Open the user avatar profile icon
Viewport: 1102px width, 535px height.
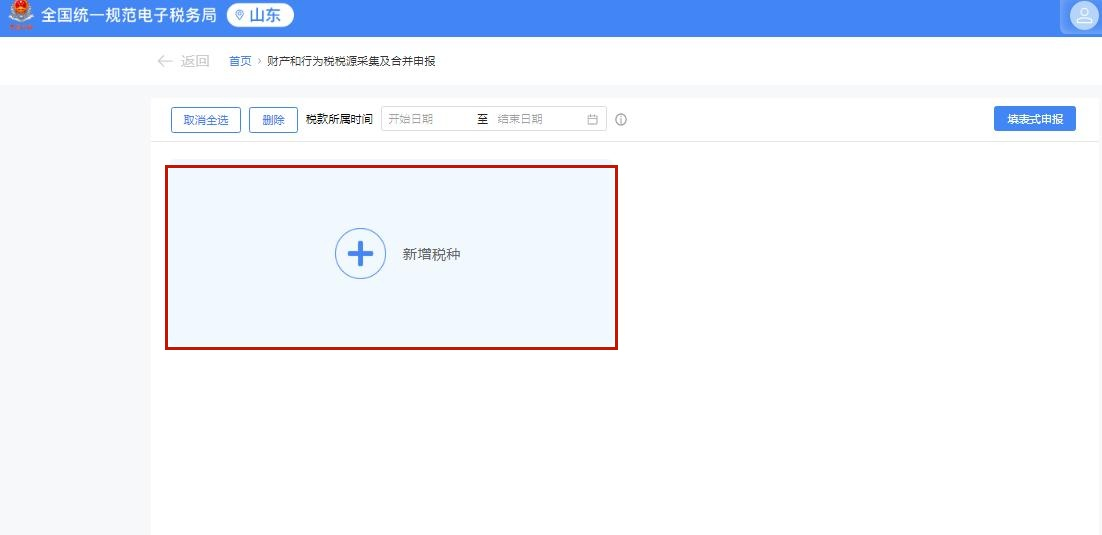1083,17
